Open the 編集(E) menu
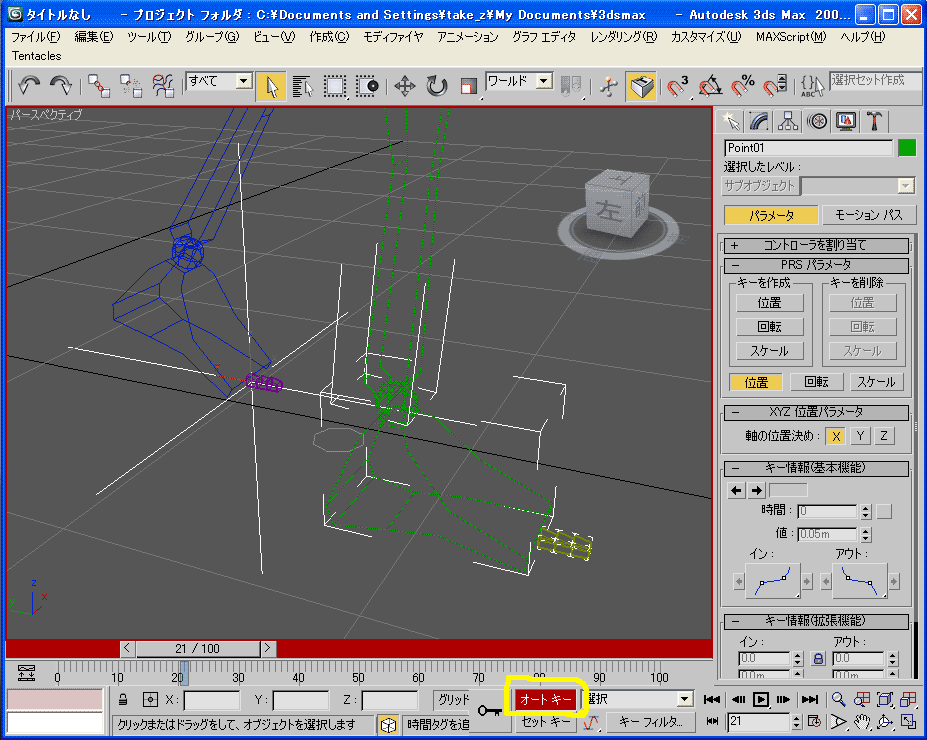927x740 pixels. tap(93, 37)
